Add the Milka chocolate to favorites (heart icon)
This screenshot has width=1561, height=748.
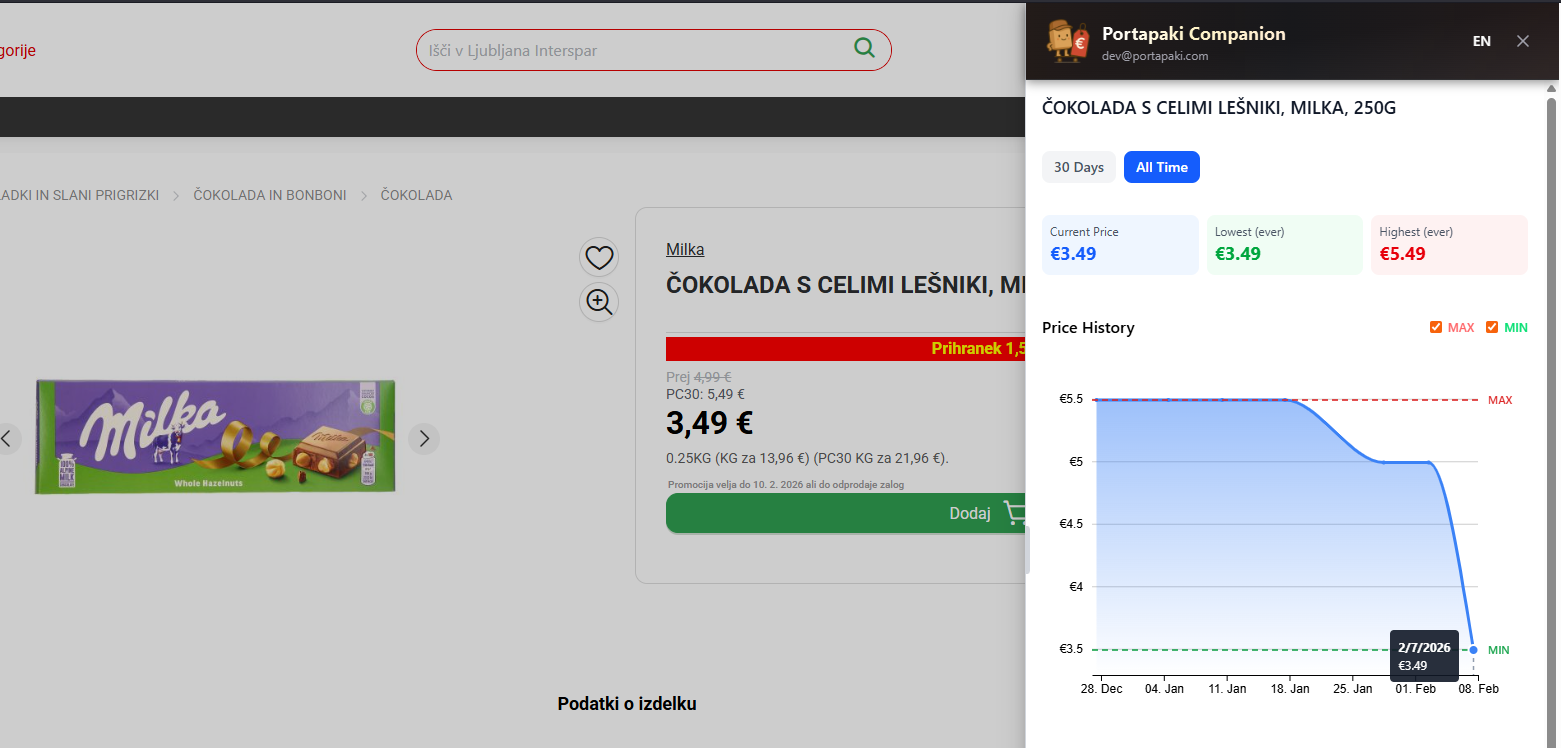[x=599, y=258]
